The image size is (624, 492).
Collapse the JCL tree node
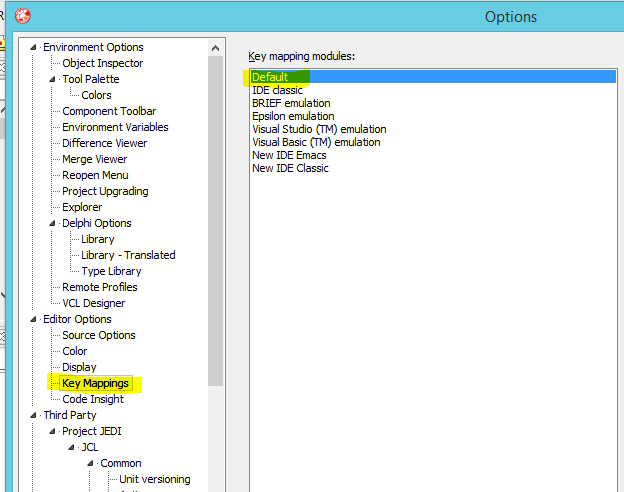coord(71,447)
